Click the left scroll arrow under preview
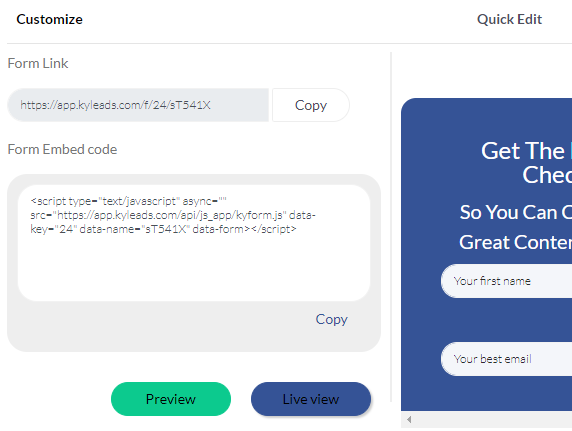The width and height of the screenshot is (572, 431). pyautogui.click(x=409, y=420)
